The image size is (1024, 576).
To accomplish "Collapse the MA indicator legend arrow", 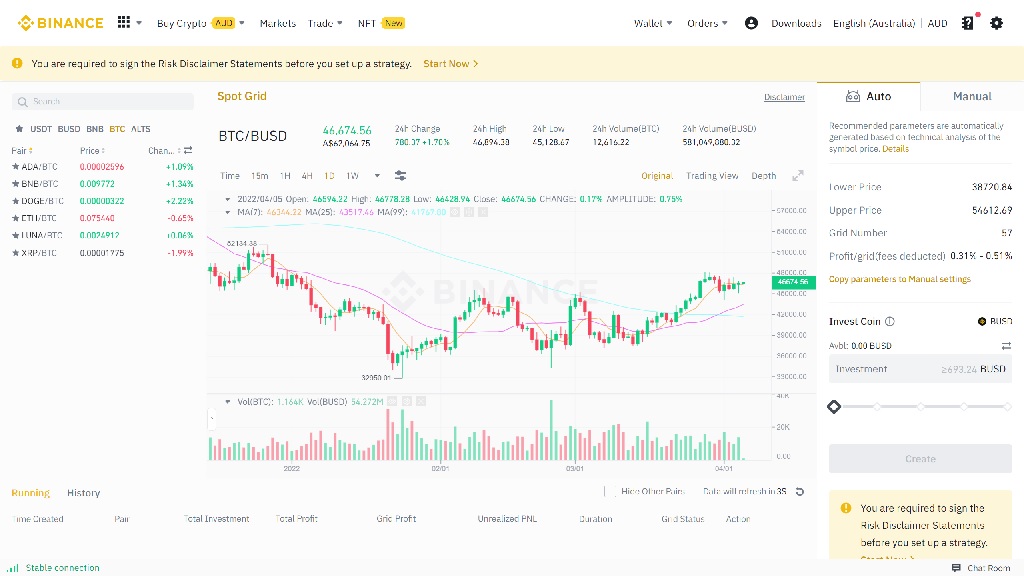I will click(x=227, y=212).
